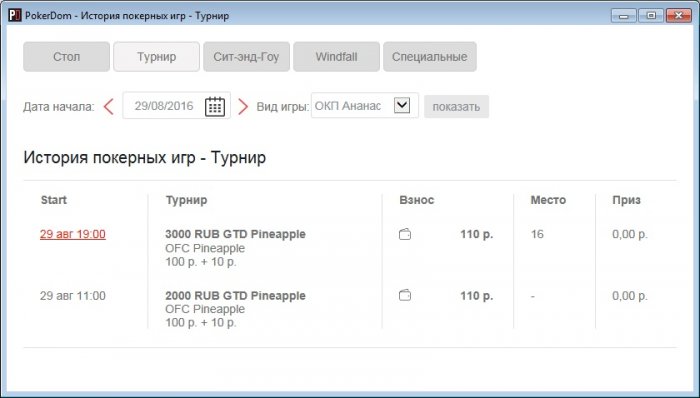This screenshot has width=700, height=398.
Task: Select 2000 RUB GTD Pineapple tournament name
Action: click(235, 295)
